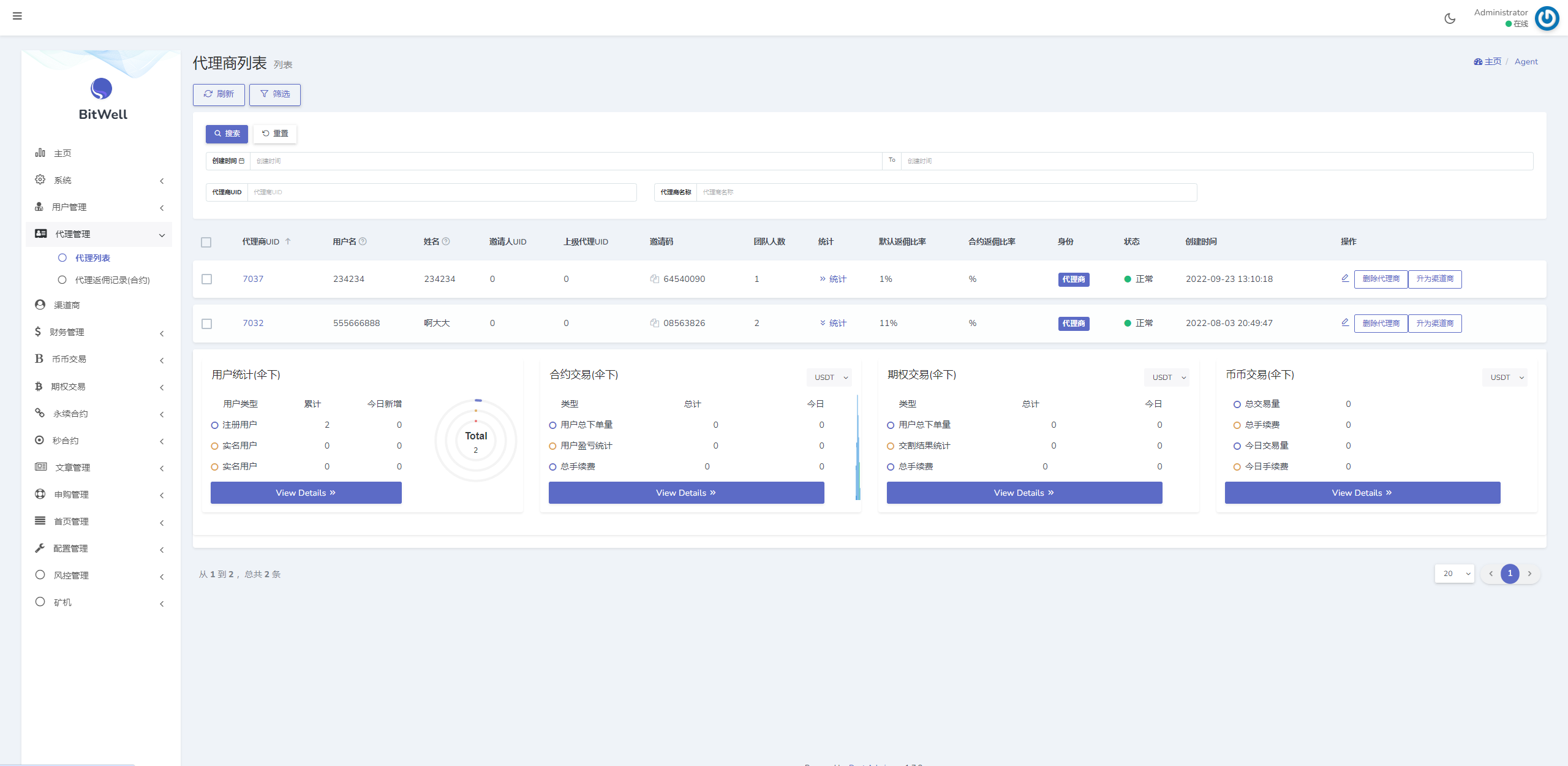Image resolution: width=1568 pixels, height=766 pixels.
Task: Check the select-all header checkbox
Action: [206, 242]
